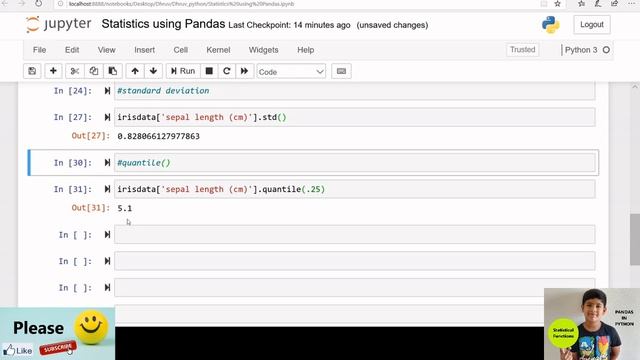The image size is (640, 360).
Task: Open the Cell menu
Action: (180, 50)
